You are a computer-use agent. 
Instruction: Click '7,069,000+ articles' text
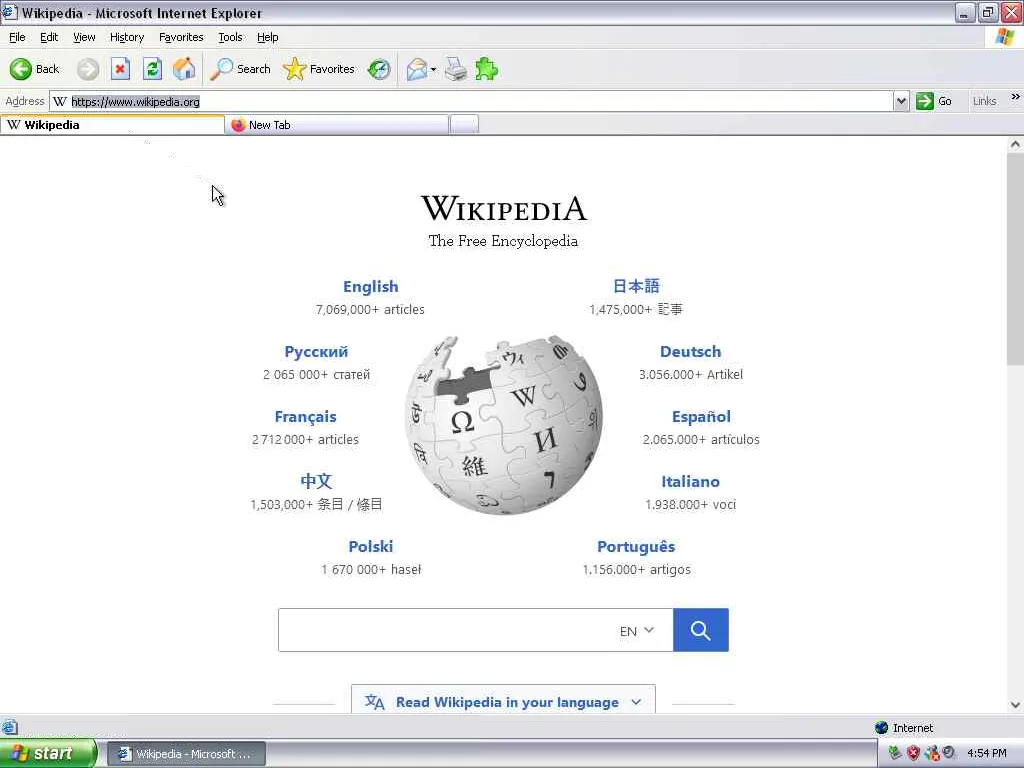pos(370,310)
